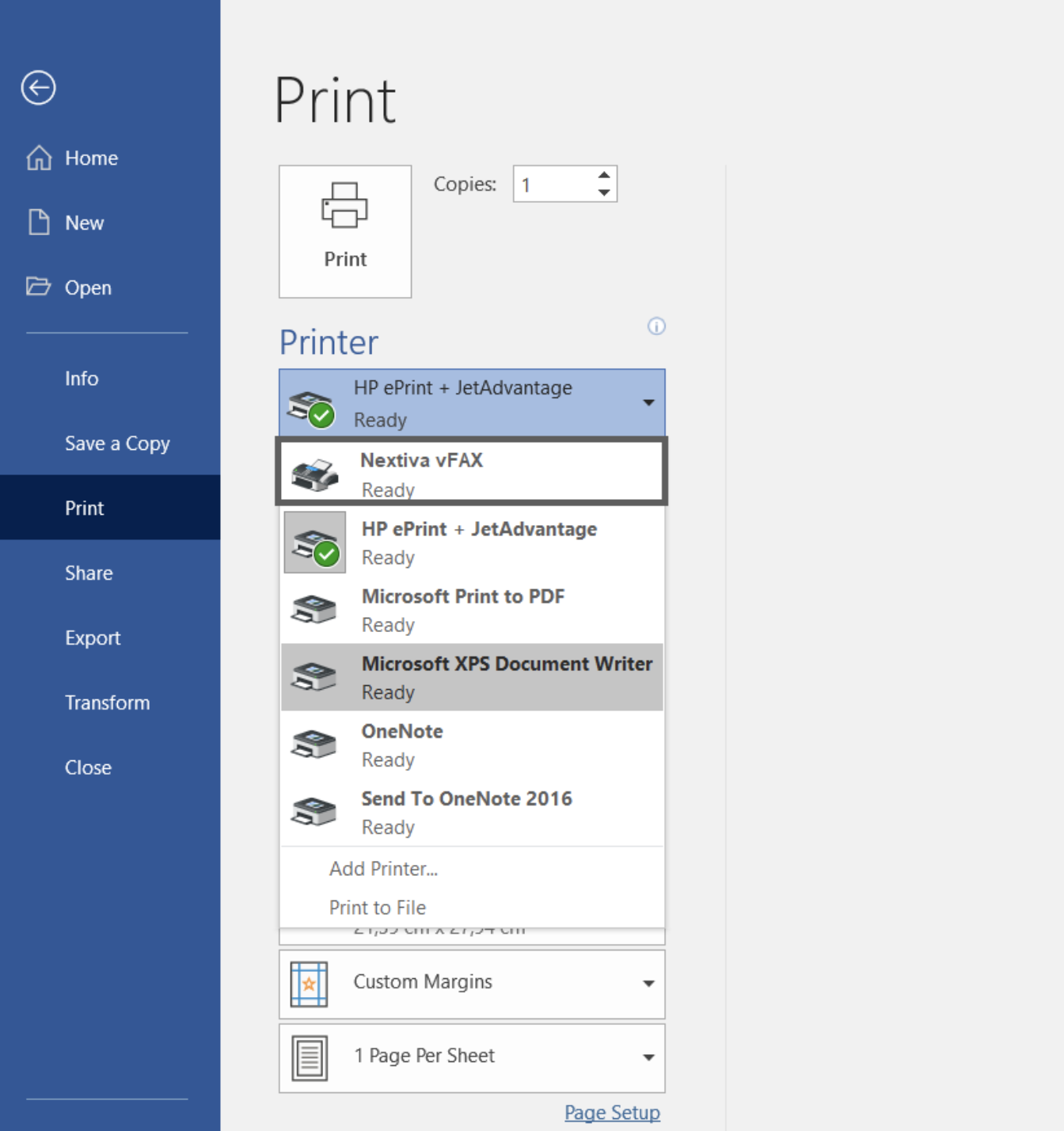
Task: Select Nextiva vFAX printer name
Action: tap(421, 460)
